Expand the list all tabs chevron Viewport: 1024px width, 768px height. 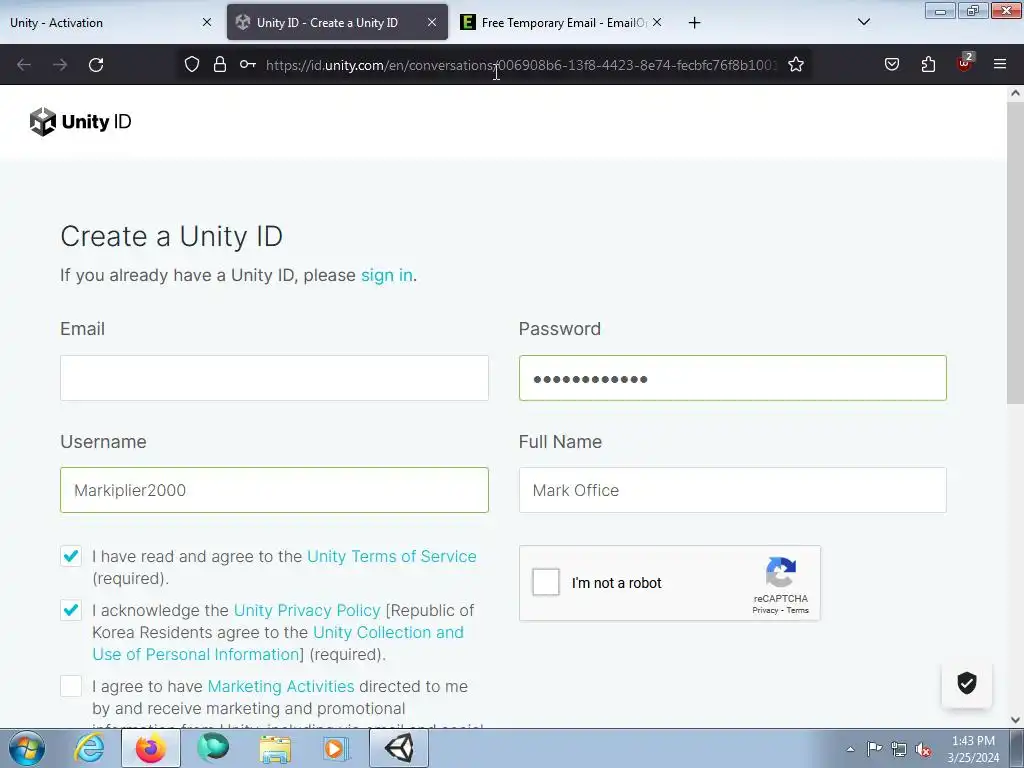click(863, 22)
